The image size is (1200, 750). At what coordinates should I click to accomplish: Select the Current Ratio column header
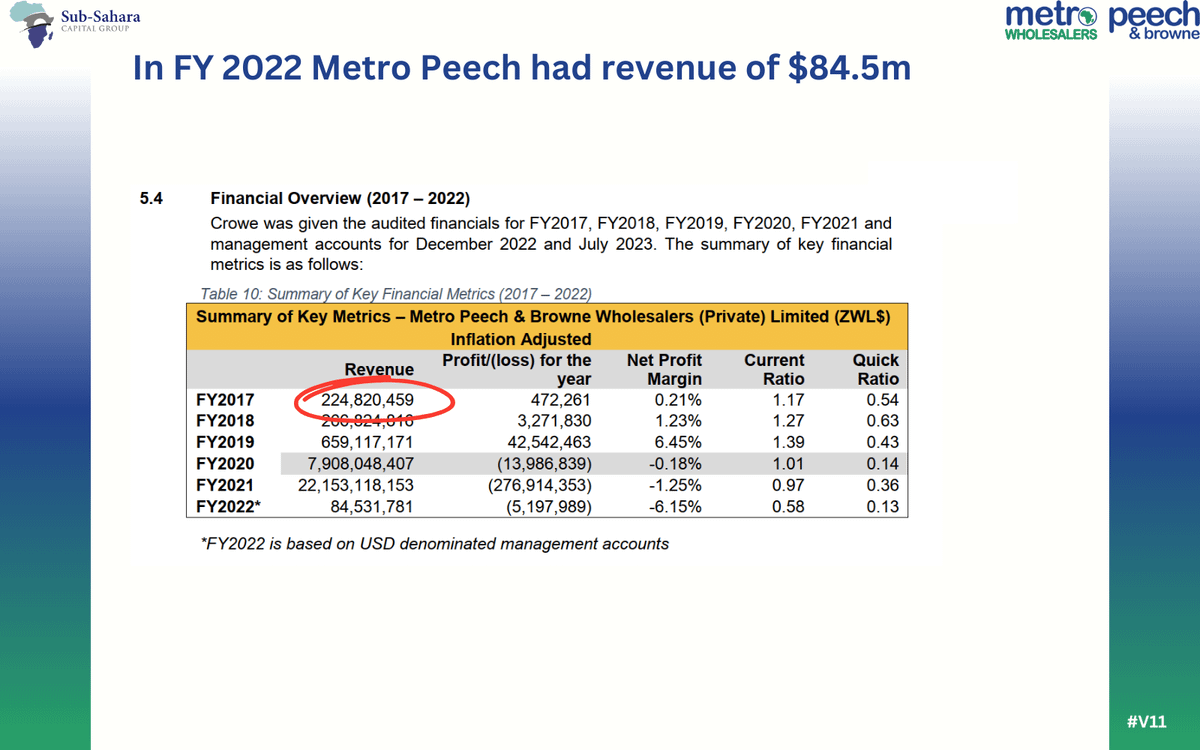774,369
